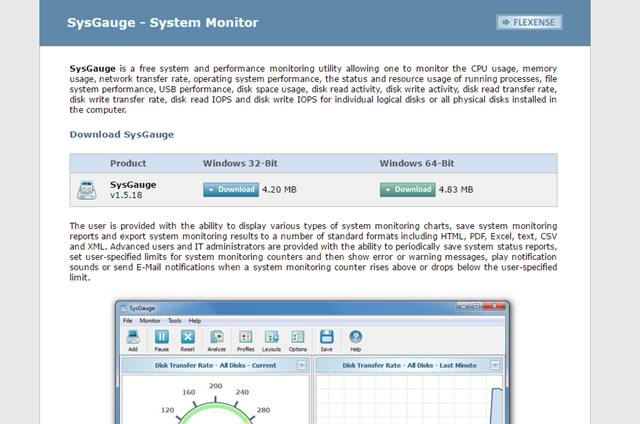
Task: Open the Profiles toolbar icon
Action: point(246,341)
